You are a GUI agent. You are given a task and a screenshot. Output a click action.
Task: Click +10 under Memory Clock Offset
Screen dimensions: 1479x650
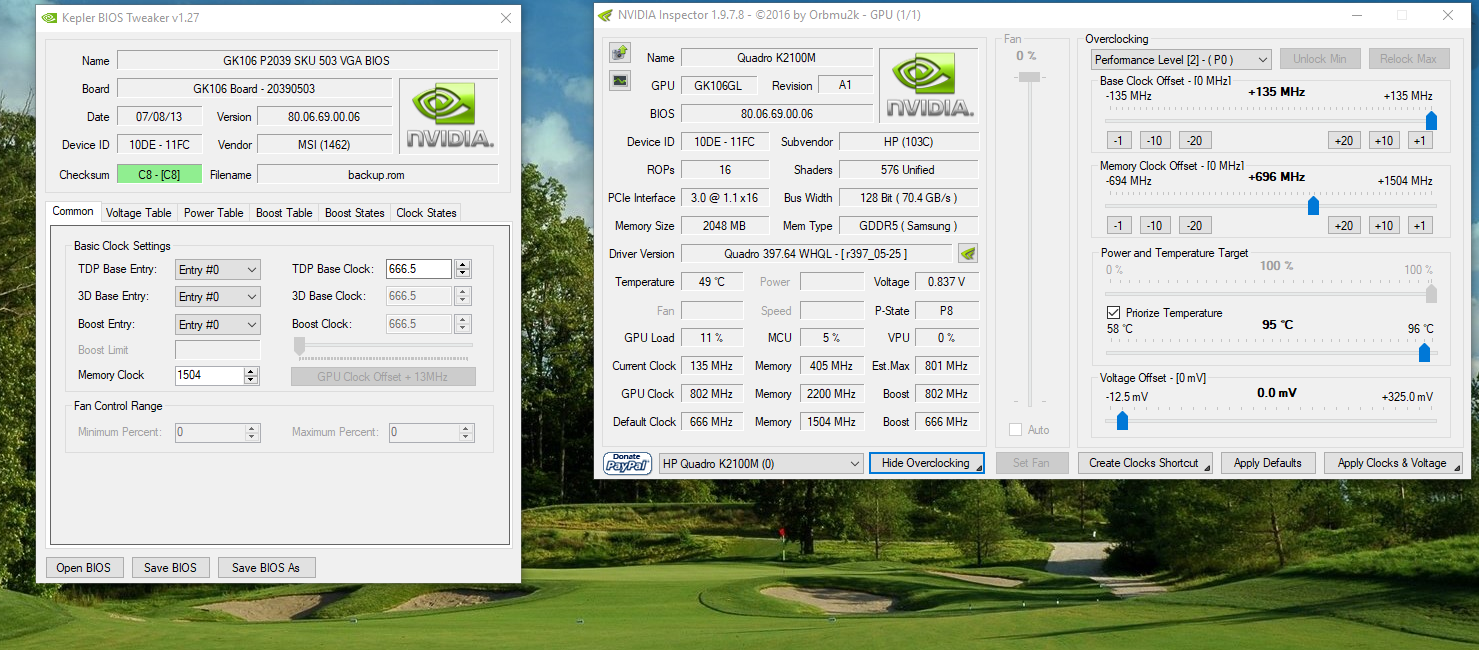coord(1385,226)
